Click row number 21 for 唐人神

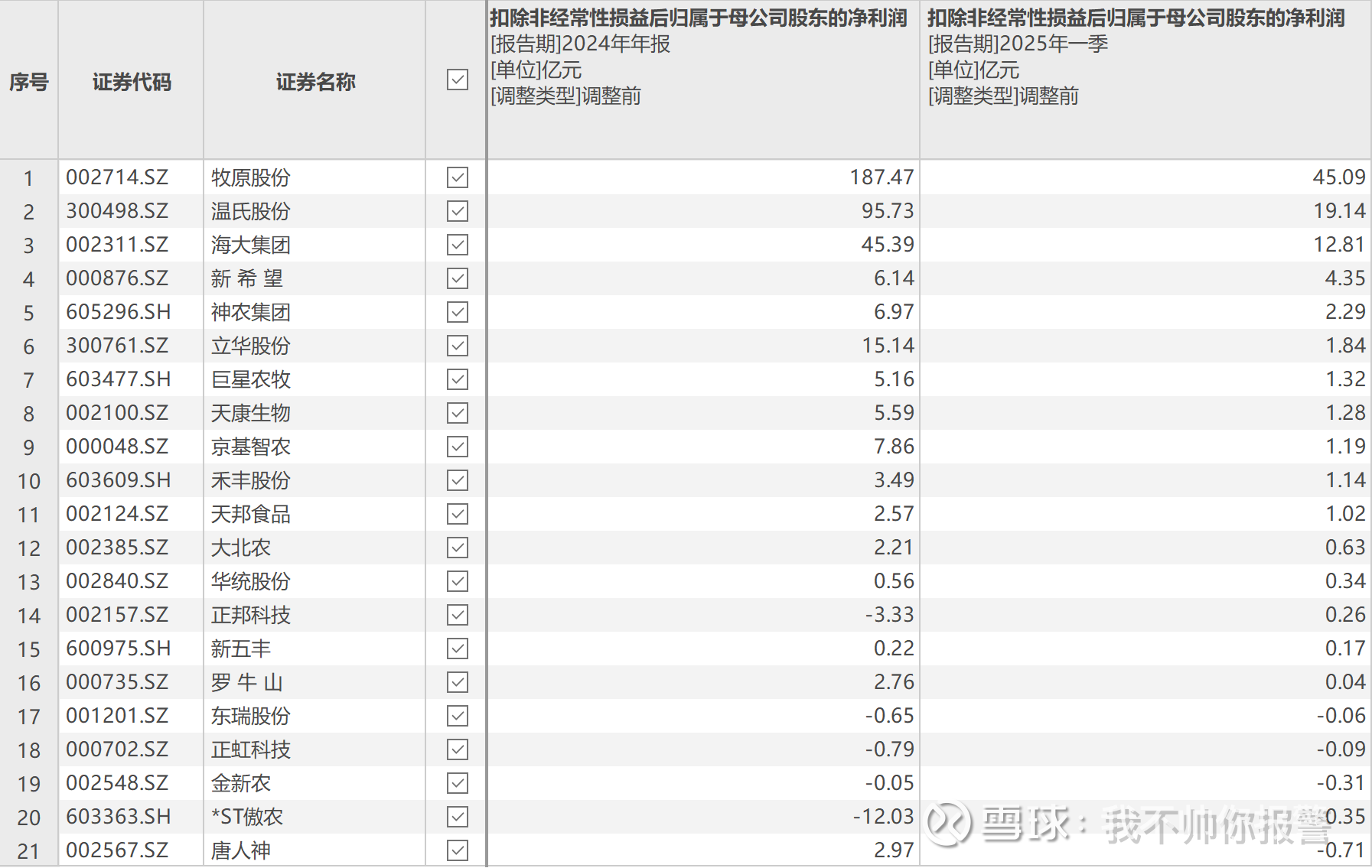[29, 851]
